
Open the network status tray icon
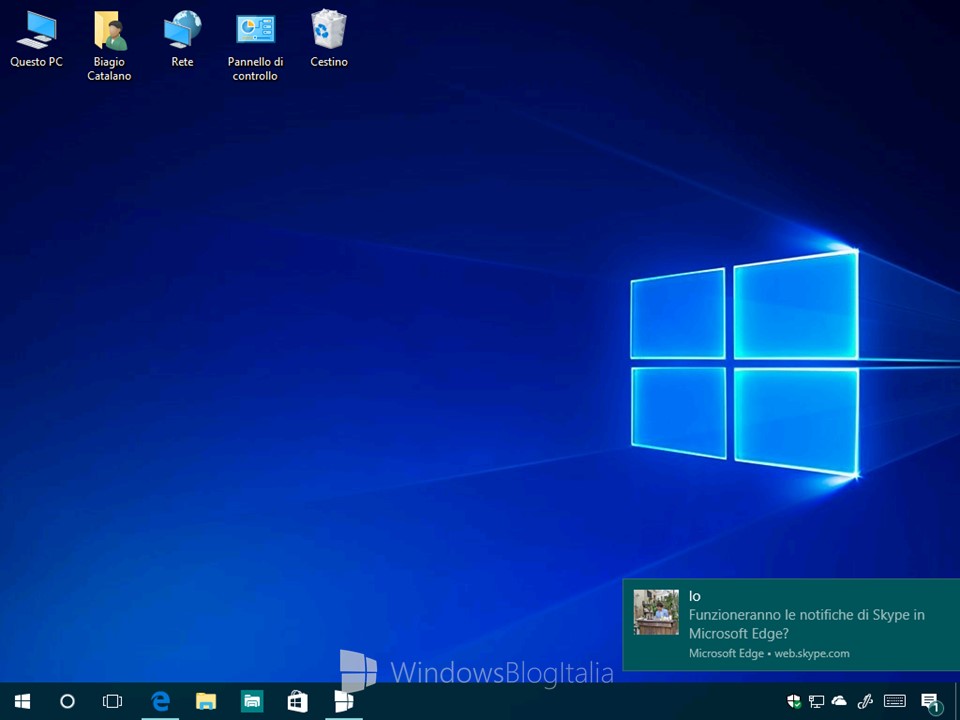(x=816, y=702)
